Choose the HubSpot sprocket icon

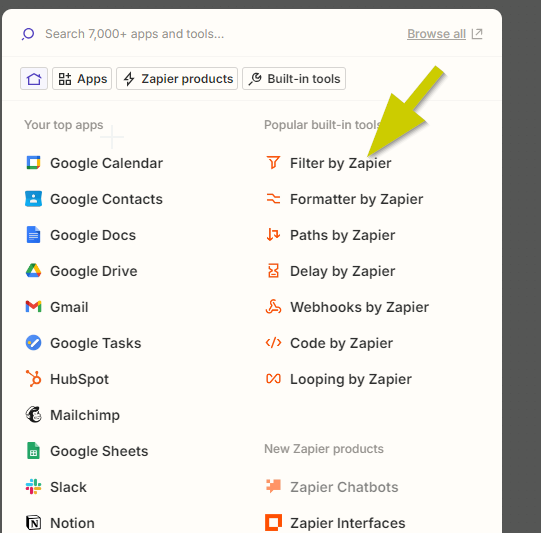tap(33, 378)
